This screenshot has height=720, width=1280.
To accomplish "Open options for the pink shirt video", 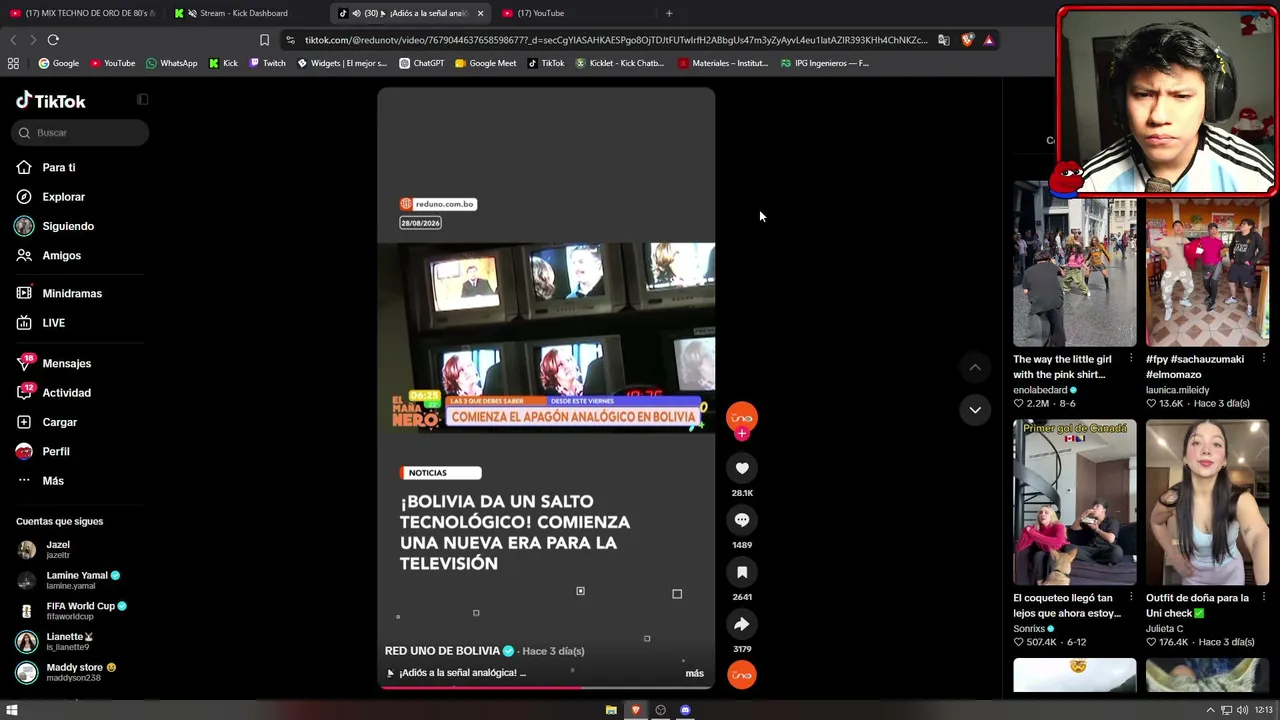I will coord(1131,359).
